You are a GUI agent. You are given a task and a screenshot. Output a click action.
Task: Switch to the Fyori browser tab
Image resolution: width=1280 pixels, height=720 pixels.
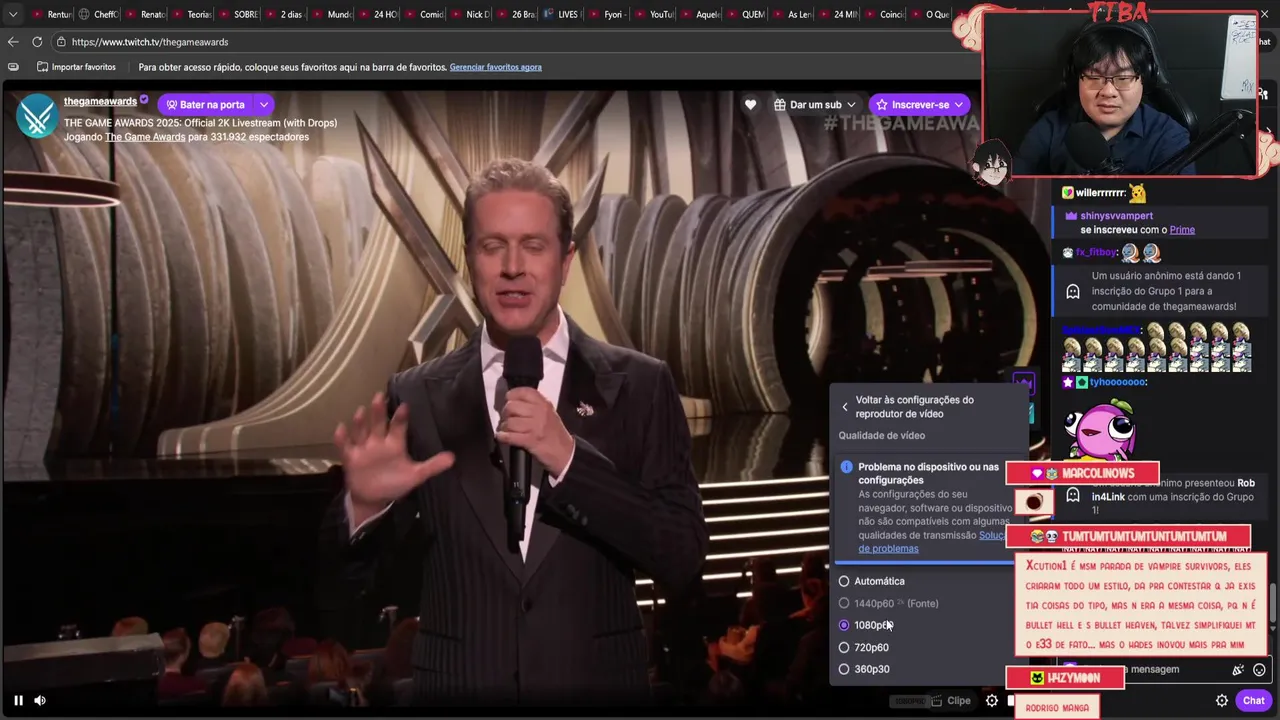point(610,14)
